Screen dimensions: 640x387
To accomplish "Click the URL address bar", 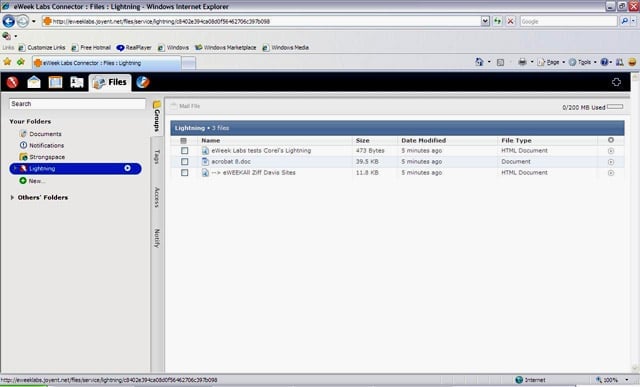I will point(261,21).
